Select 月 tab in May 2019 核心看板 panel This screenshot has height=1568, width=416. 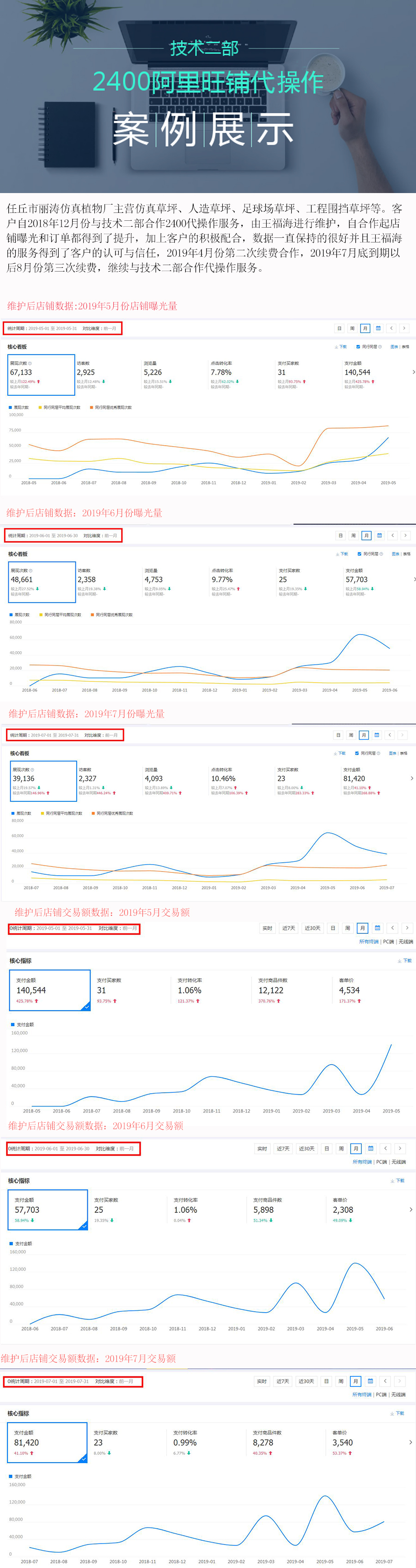tap(365, 328)
